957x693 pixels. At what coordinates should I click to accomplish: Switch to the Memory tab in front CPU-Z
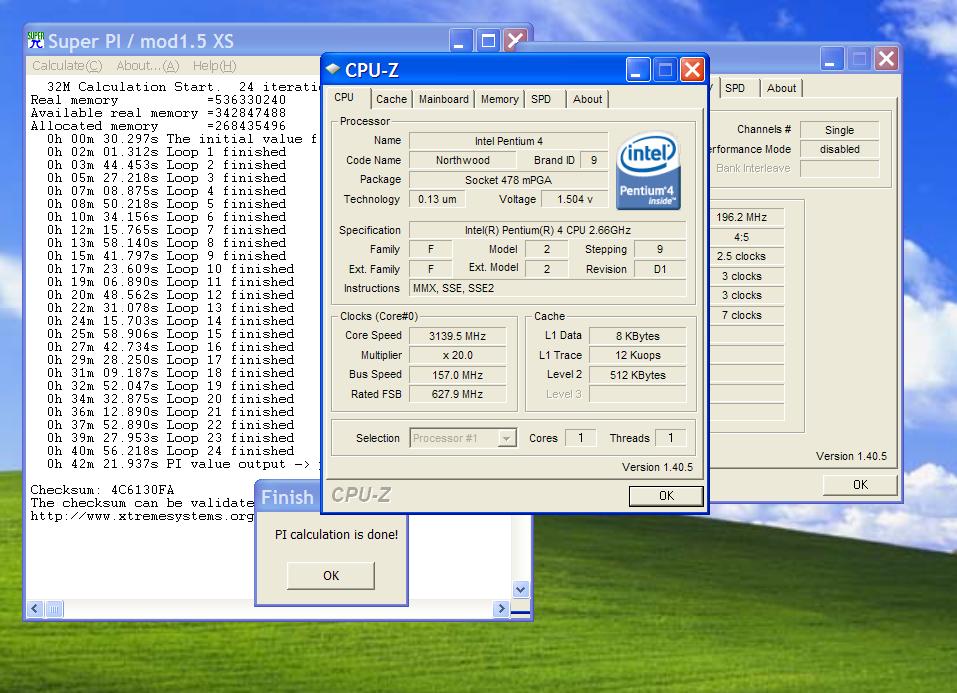tap(499, 99)
